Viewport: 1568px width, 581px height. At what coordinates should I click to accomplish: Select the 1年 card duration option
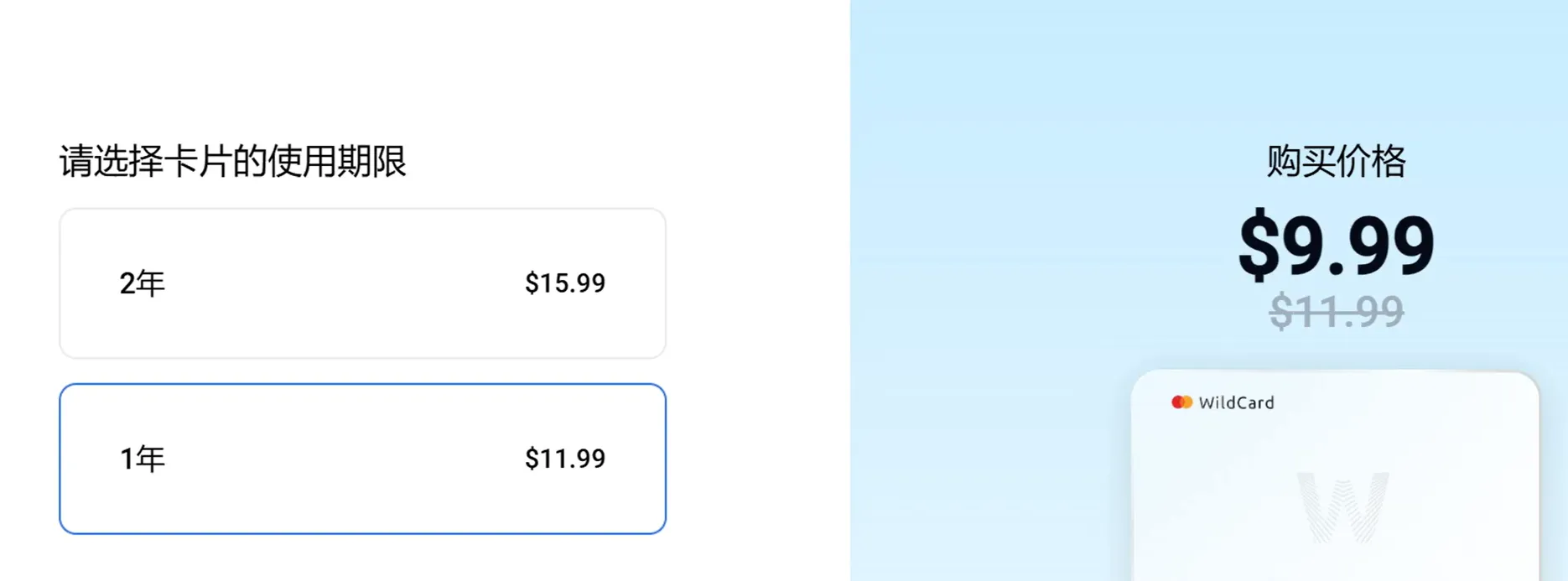[362, 459]
